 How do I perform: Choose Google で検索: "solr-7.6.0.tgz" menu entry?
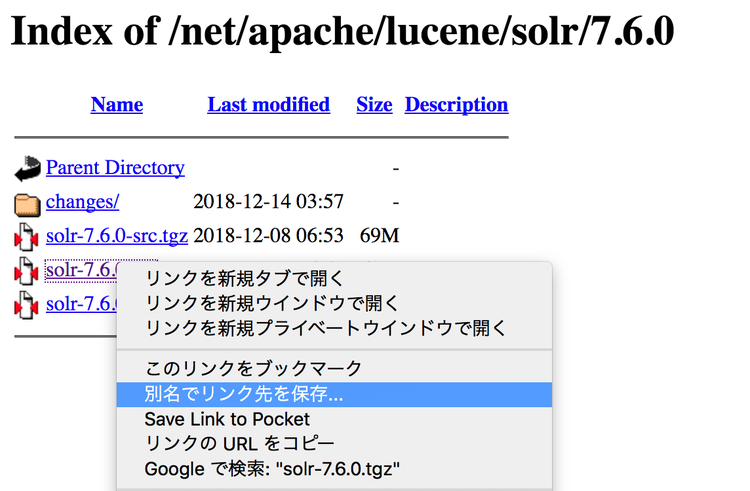pos(334,469)
